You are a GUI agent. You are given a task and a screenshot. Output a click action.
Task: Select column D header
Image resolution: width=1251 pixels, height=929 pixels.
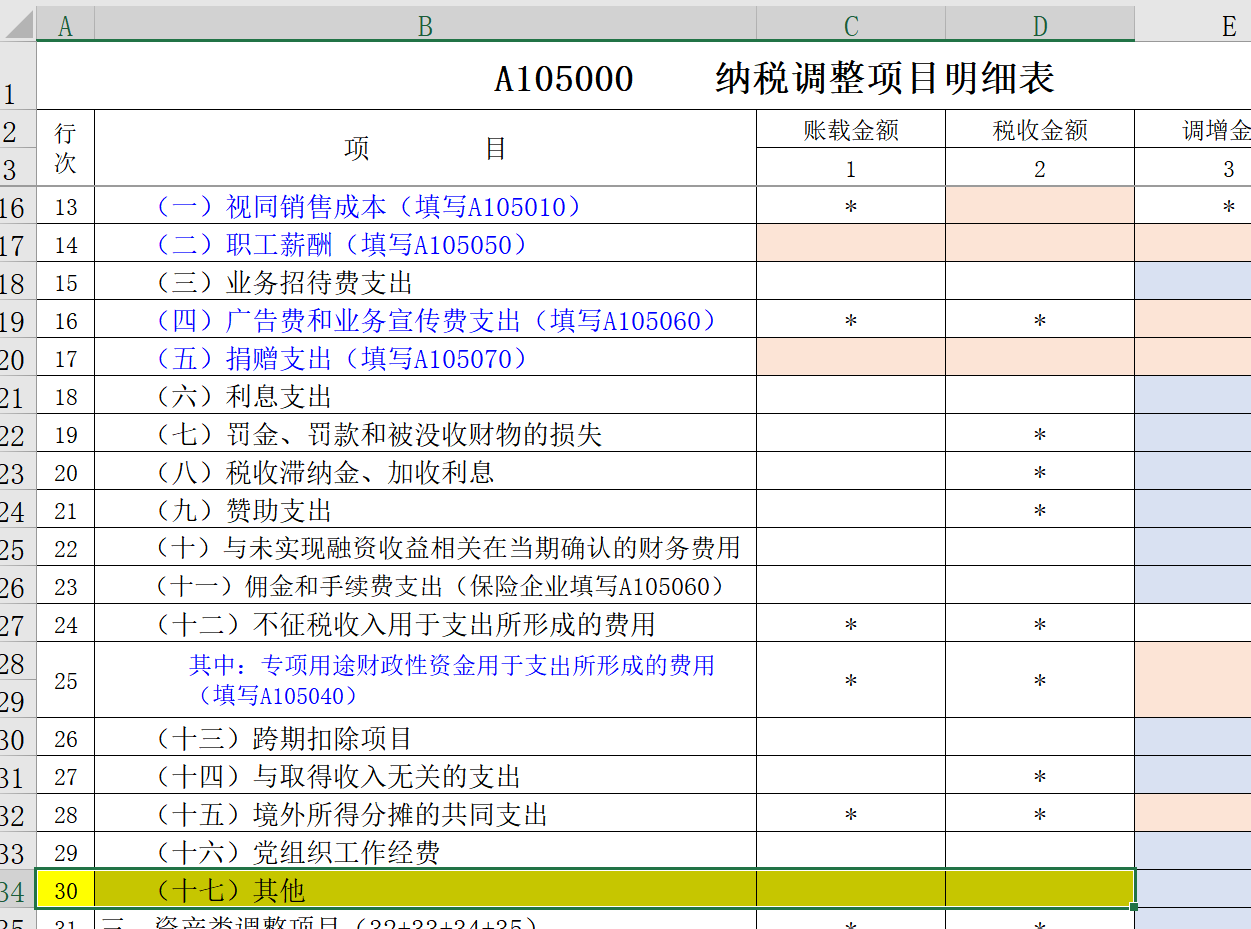pos(1039,26)
